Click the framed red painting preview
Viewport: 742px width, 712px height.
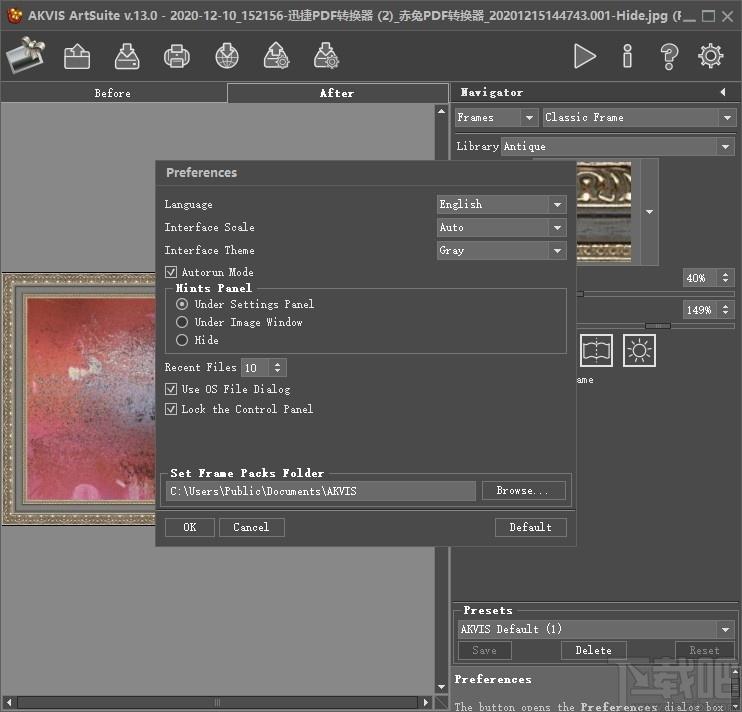coord(79,399)
